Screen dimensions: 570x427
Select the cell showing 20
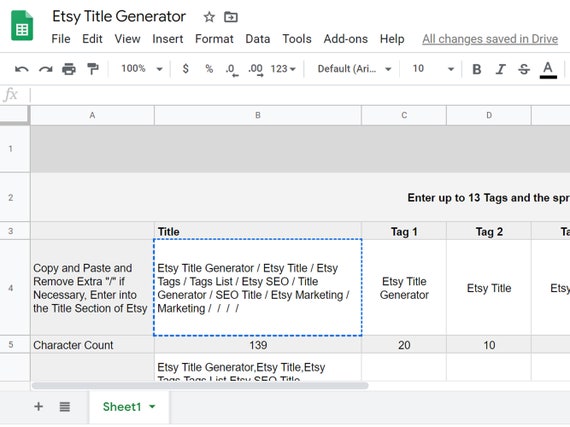[404, 345]
